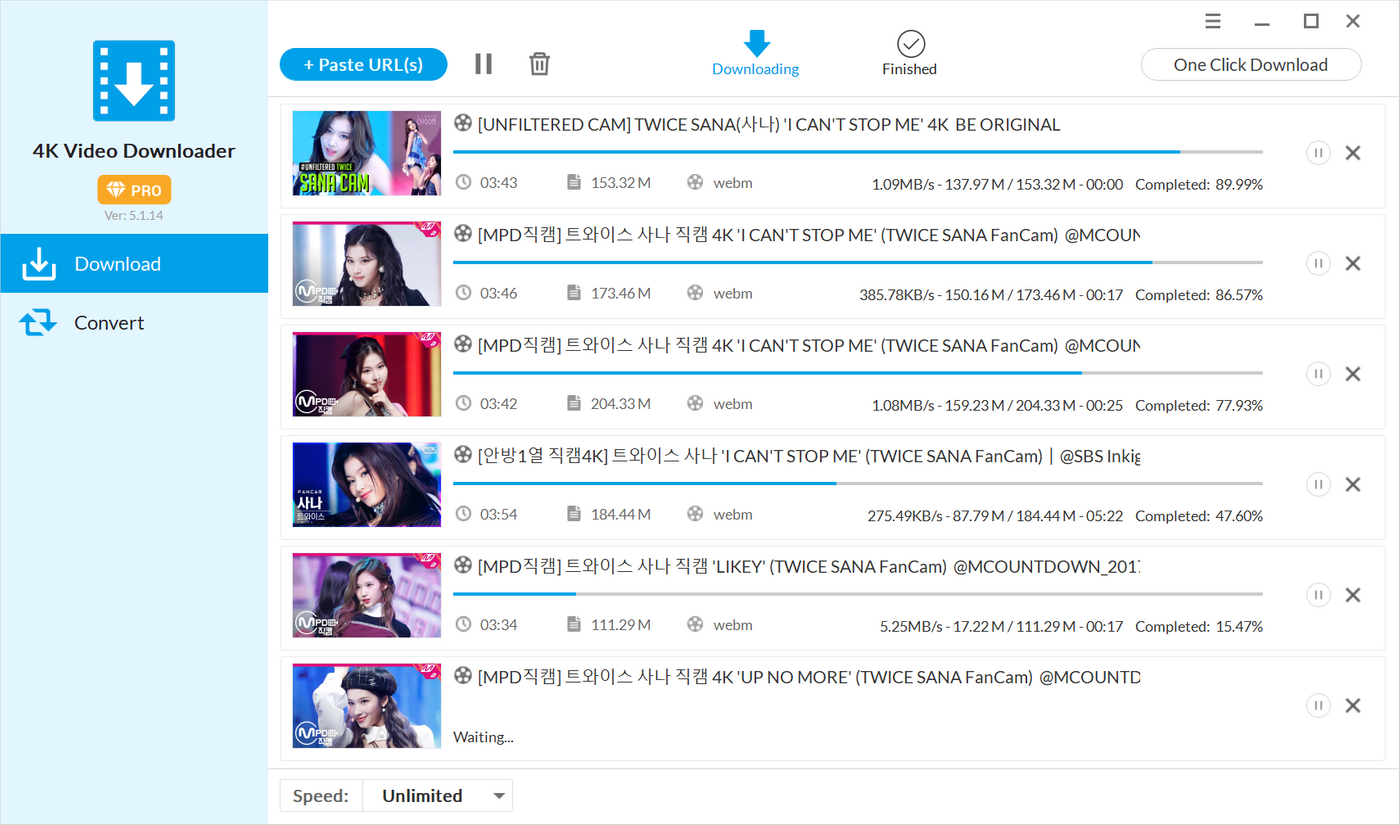Viewport: 1400px width, 825px height.
Task: Click the SBS Inkigayo 'I CAN'T STOP ME' title
Action: coord(809,456)
